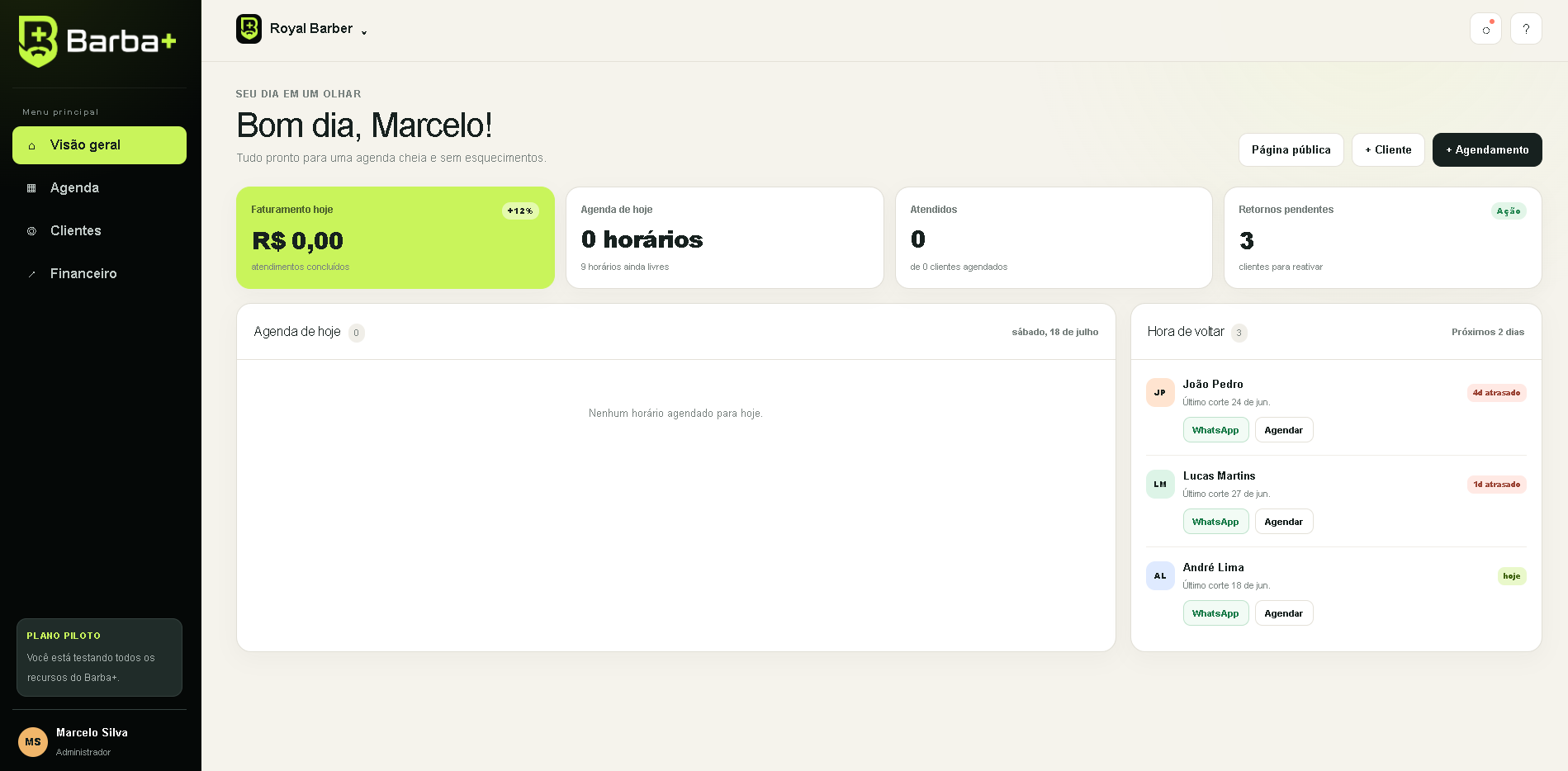The width and height of the screenshot is (1568, 771).
Task: Message João Pedro via WhatsApp
Action: (x=1215, y=430)
